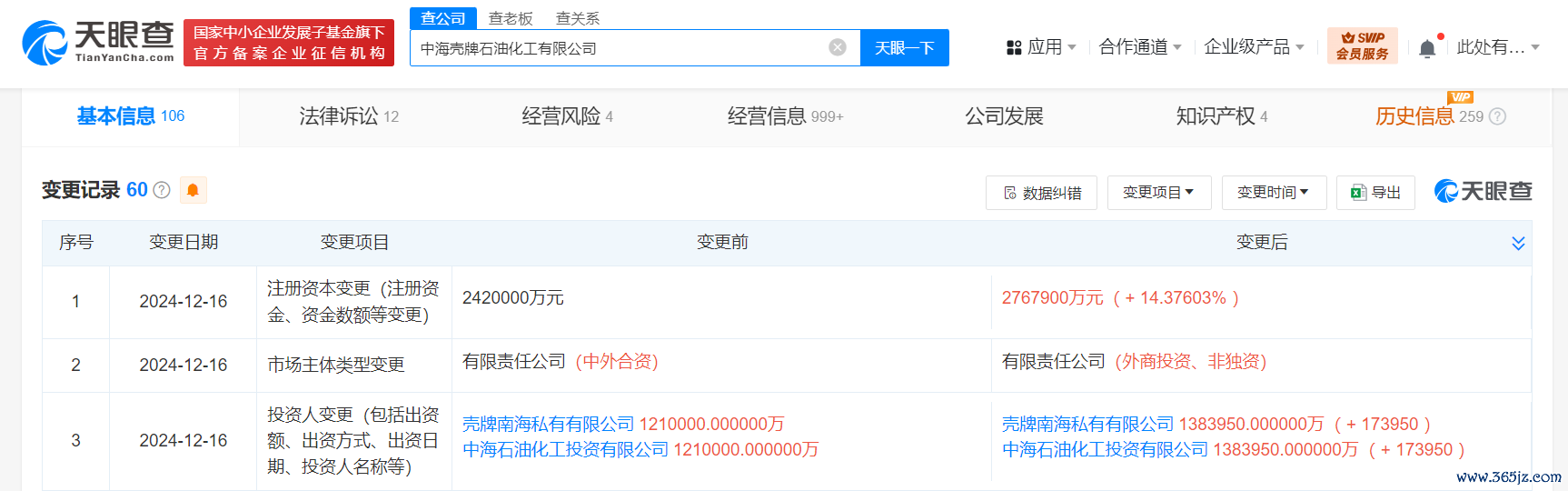Click 2024-12-16 date in row 2
1568x491 pixels.
pyautogui.click(x=184, y=365)
